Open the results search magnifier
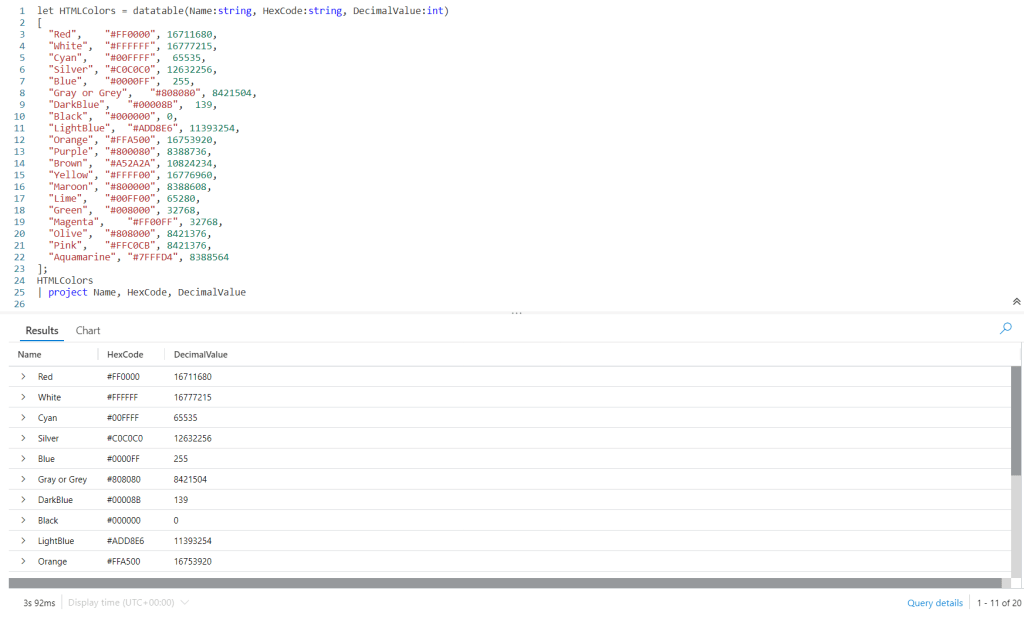Screen dimensions: 1024x622 (x=1005, y=328)
